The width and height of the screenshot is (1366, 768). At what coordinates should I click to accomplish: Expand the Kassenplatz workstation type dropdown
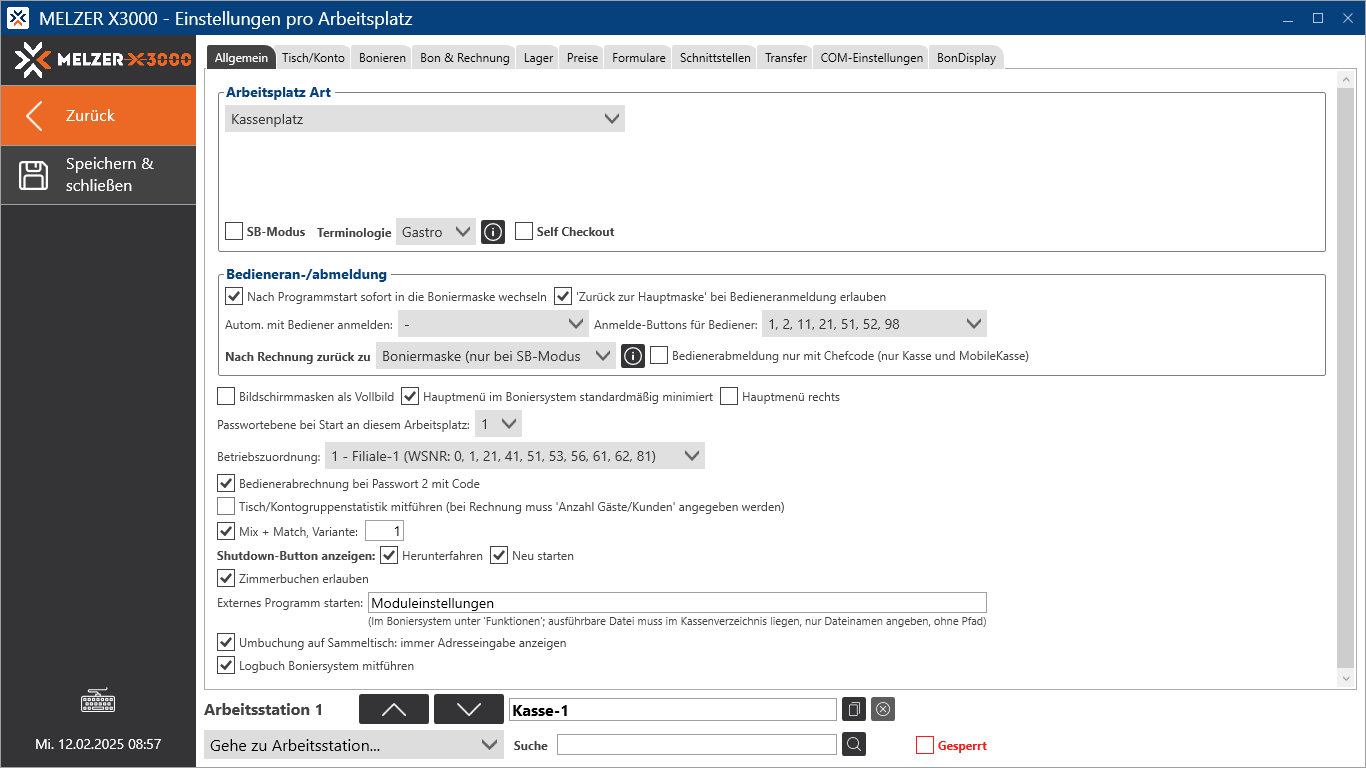425,119
